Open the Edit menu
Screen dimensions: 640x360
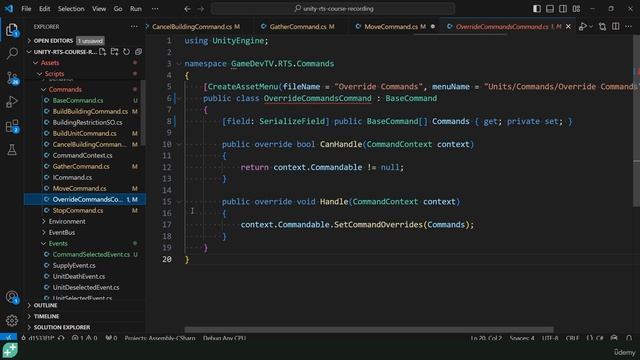pos(44,9)
